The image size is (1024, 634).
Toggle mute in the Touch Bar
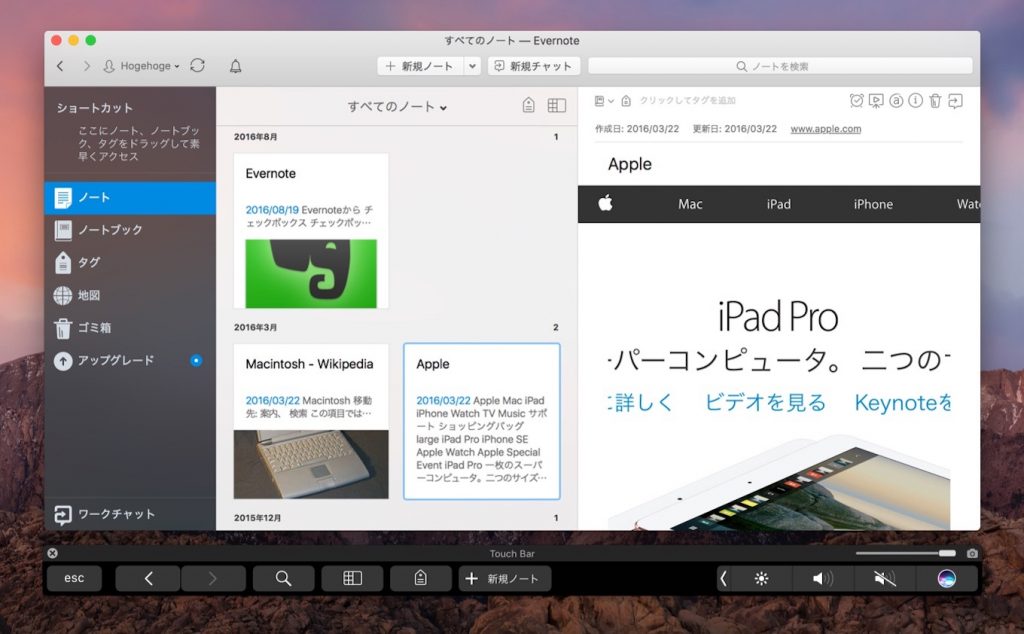(885, 578)
